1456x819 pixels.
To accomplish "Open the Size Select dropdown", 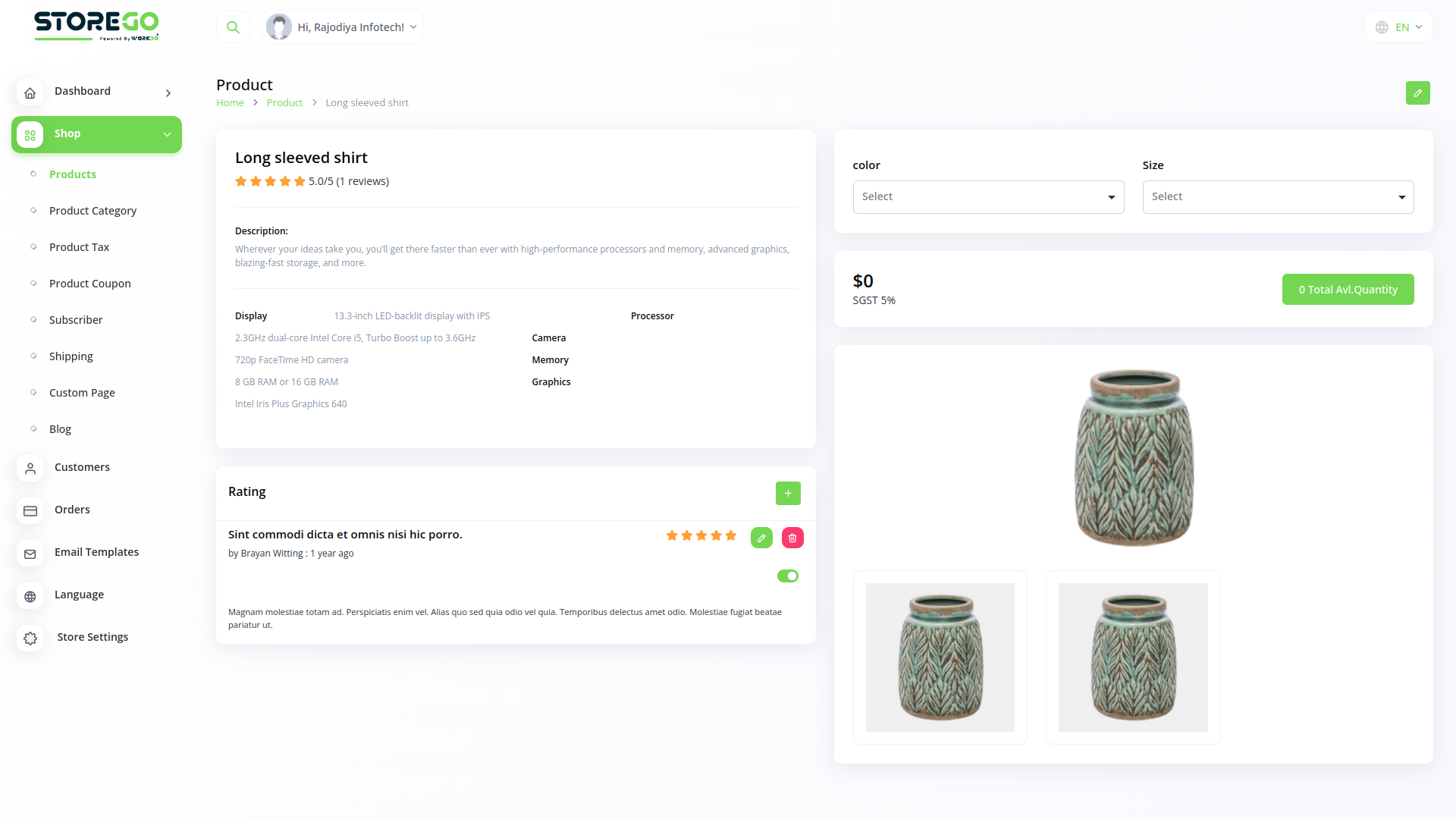I will click(x=1278, y=197).
